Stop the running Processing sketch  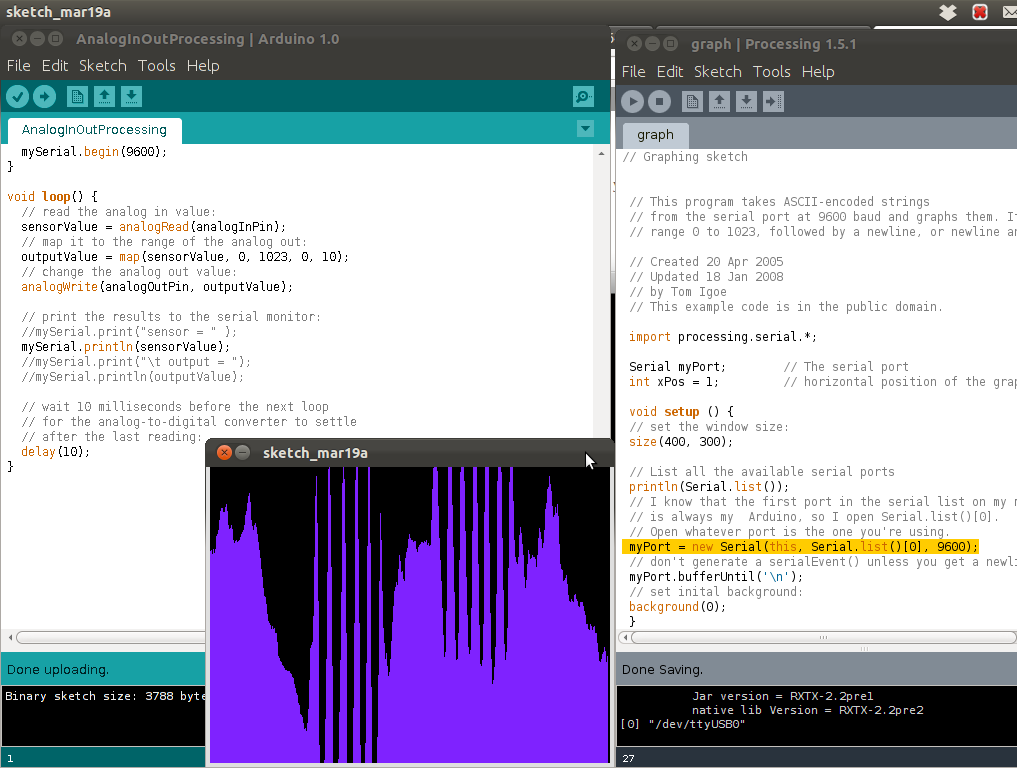point(659,101)
